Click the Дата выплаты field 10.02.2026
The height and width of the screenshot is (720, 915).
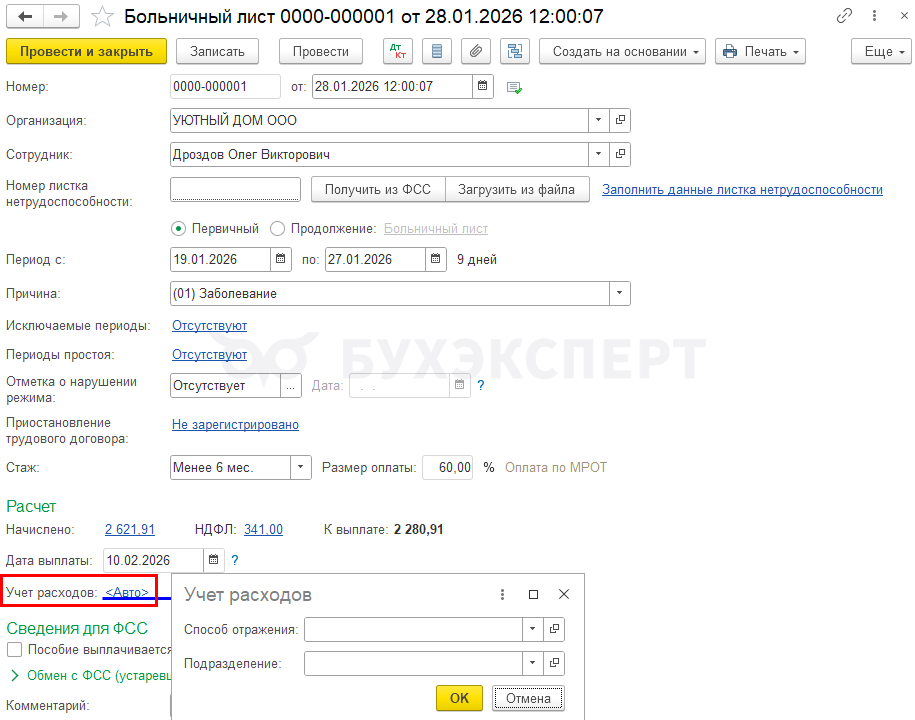pos(153,560)
